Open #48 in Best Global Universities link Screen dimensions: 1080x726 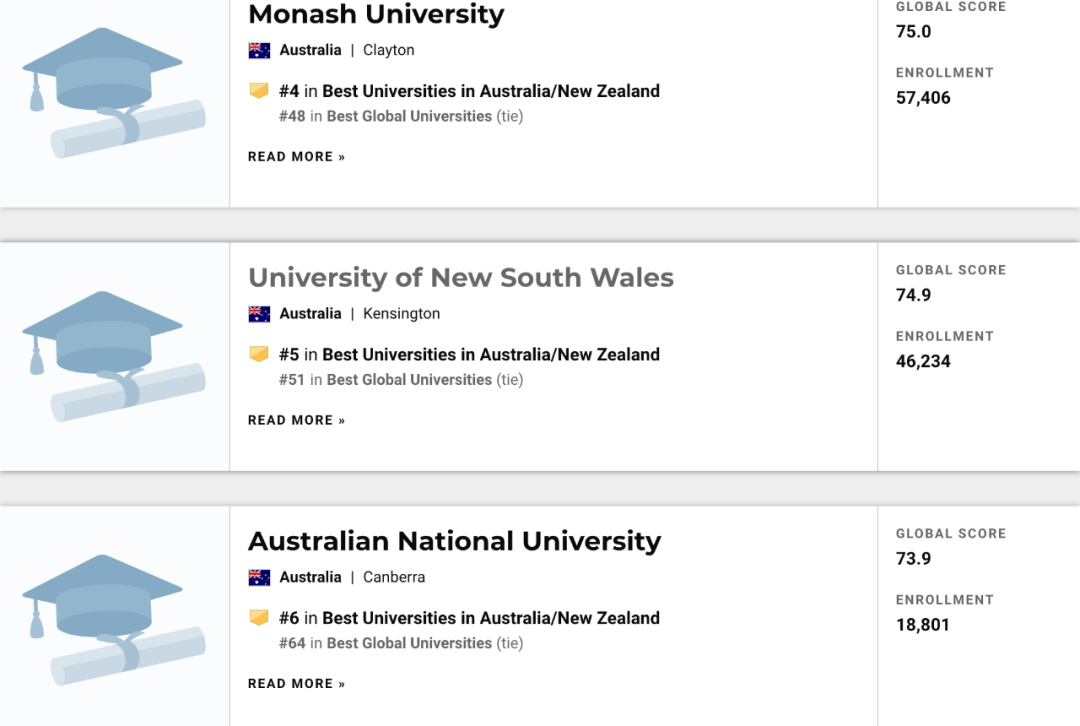409,116
